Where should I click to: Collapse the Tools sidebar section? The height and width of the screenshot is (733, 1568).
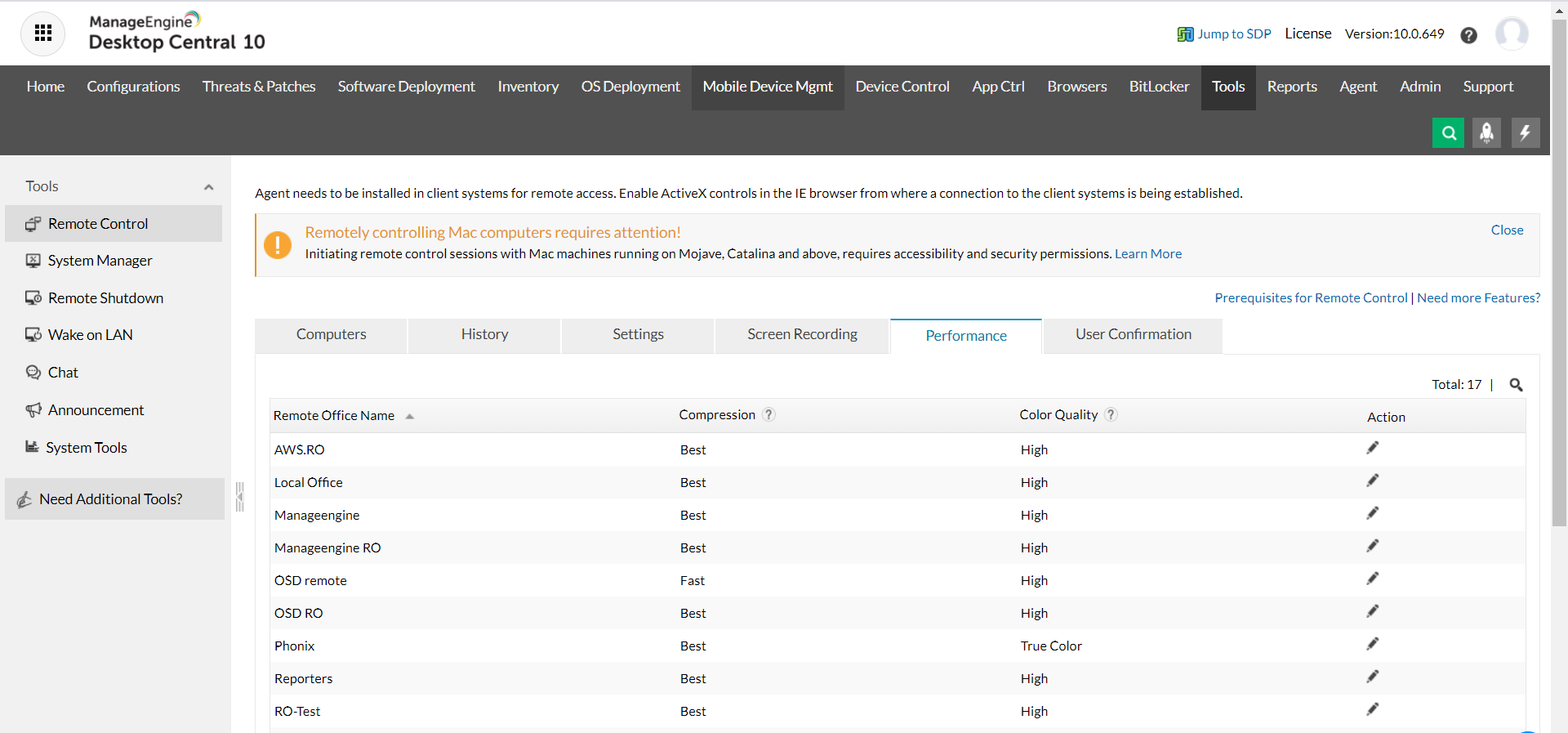208,187
